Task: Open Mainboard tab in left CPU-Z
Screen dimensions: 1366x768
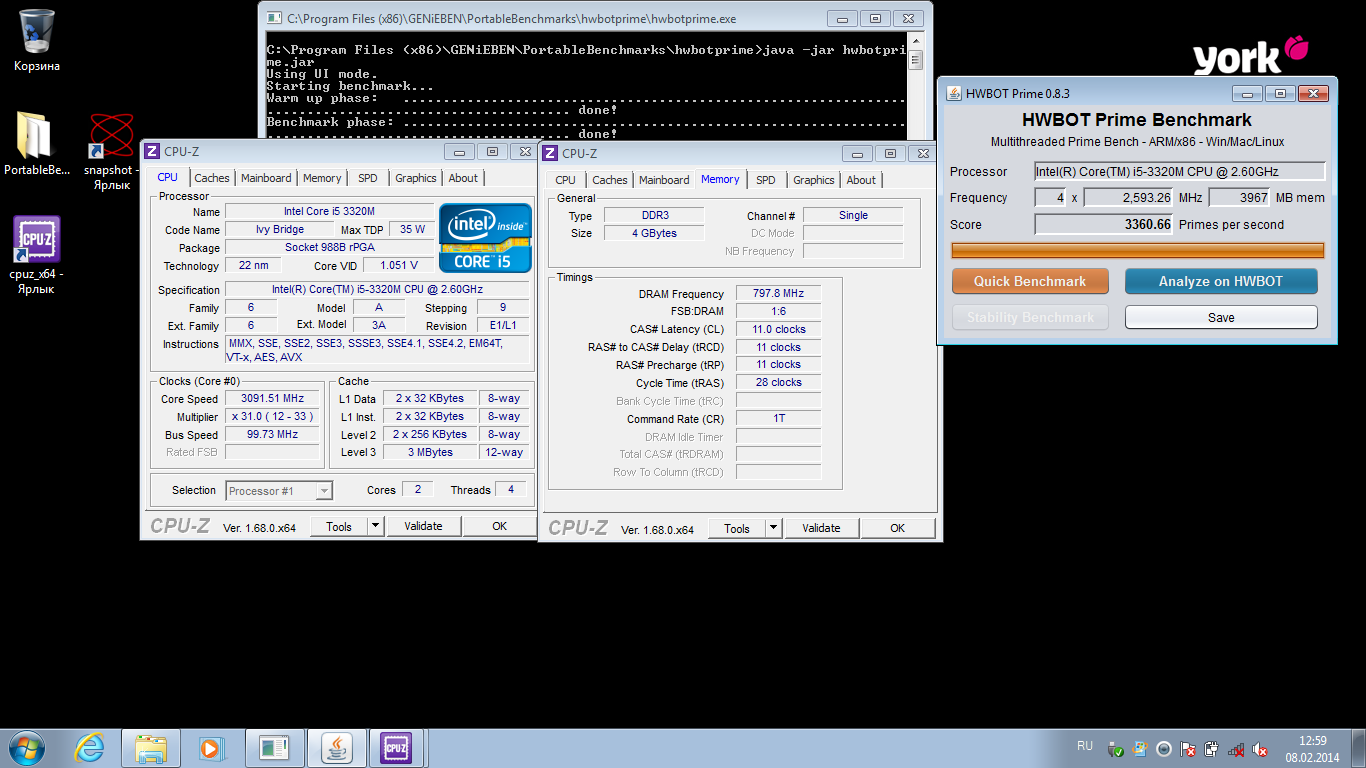Action: 266,178
